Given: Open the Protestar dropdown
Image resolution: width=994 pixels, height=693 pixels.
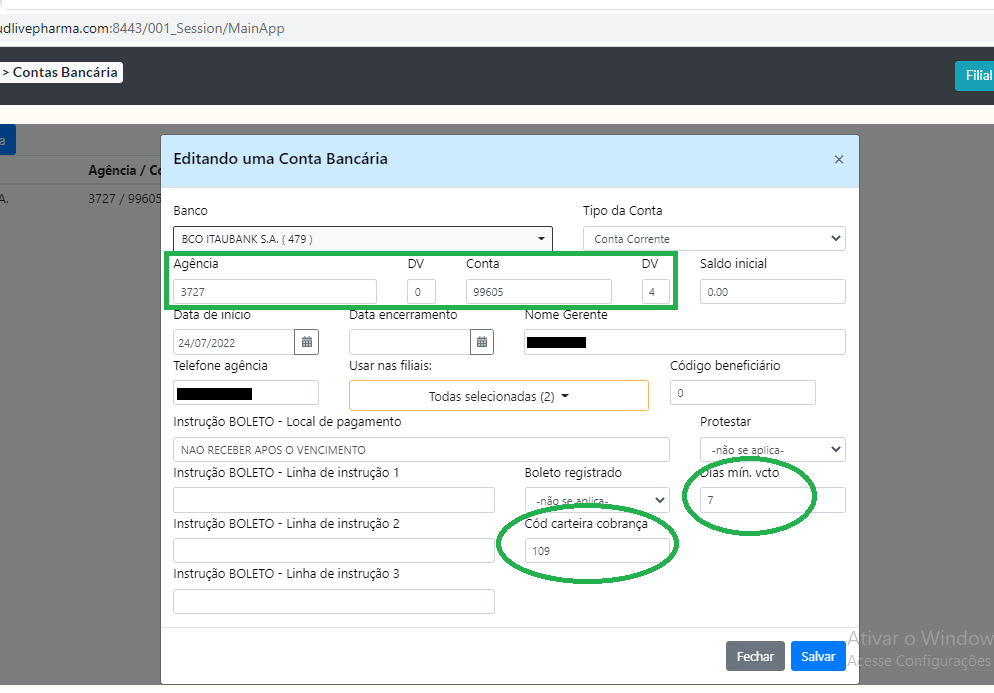Looking at the screenshot, I should pos(772,450).
